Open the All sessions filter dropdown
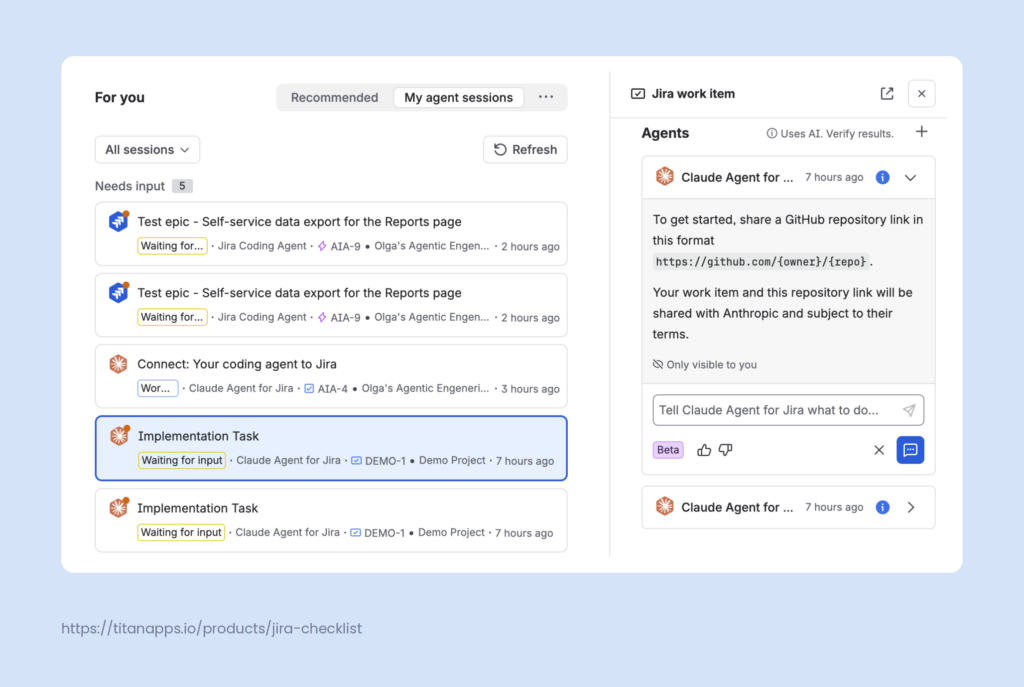Viewport: 1024px width, 687px height. pyautogui.click(x=148, y=150)
